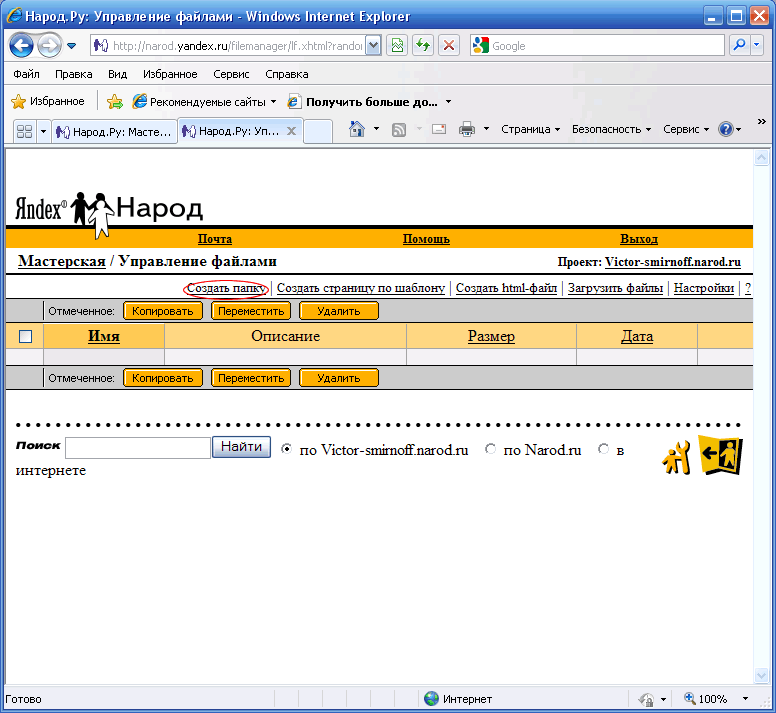Viewport: 776px width, 713px height.
Task: Open the Почта link
Action: pyautogui.click(x=215, y=239)
